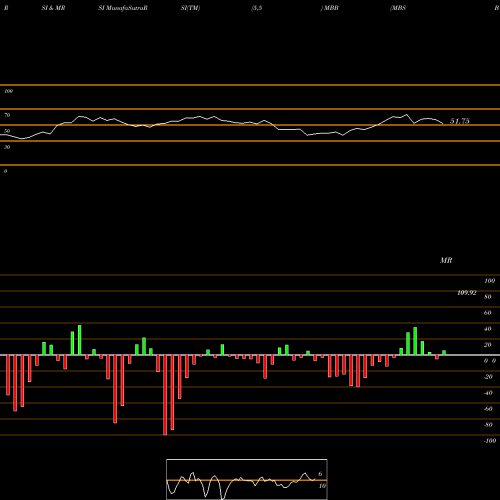Click the RSI axis label 70

pyautogui.click(x=7, y=115)
